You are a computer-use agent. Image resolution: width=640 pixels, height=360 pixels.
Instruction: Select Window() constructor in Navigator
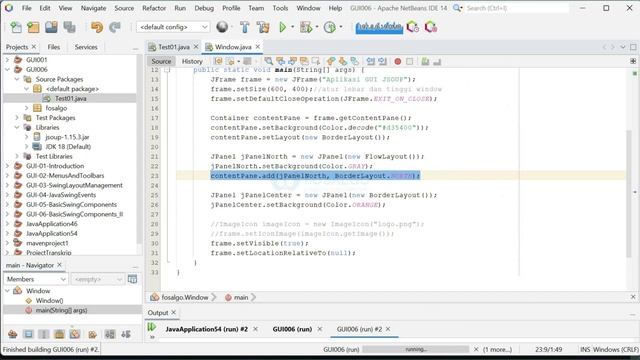click(49, 300)
